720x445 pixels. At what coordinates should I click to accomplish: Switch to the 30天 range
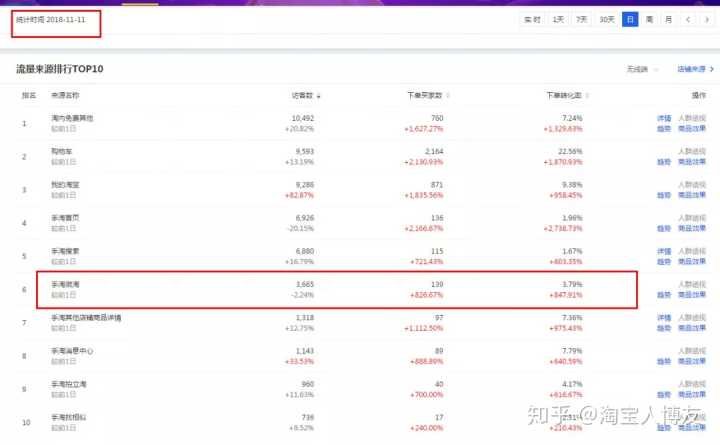pyautogui.click(x=607, y=20)
